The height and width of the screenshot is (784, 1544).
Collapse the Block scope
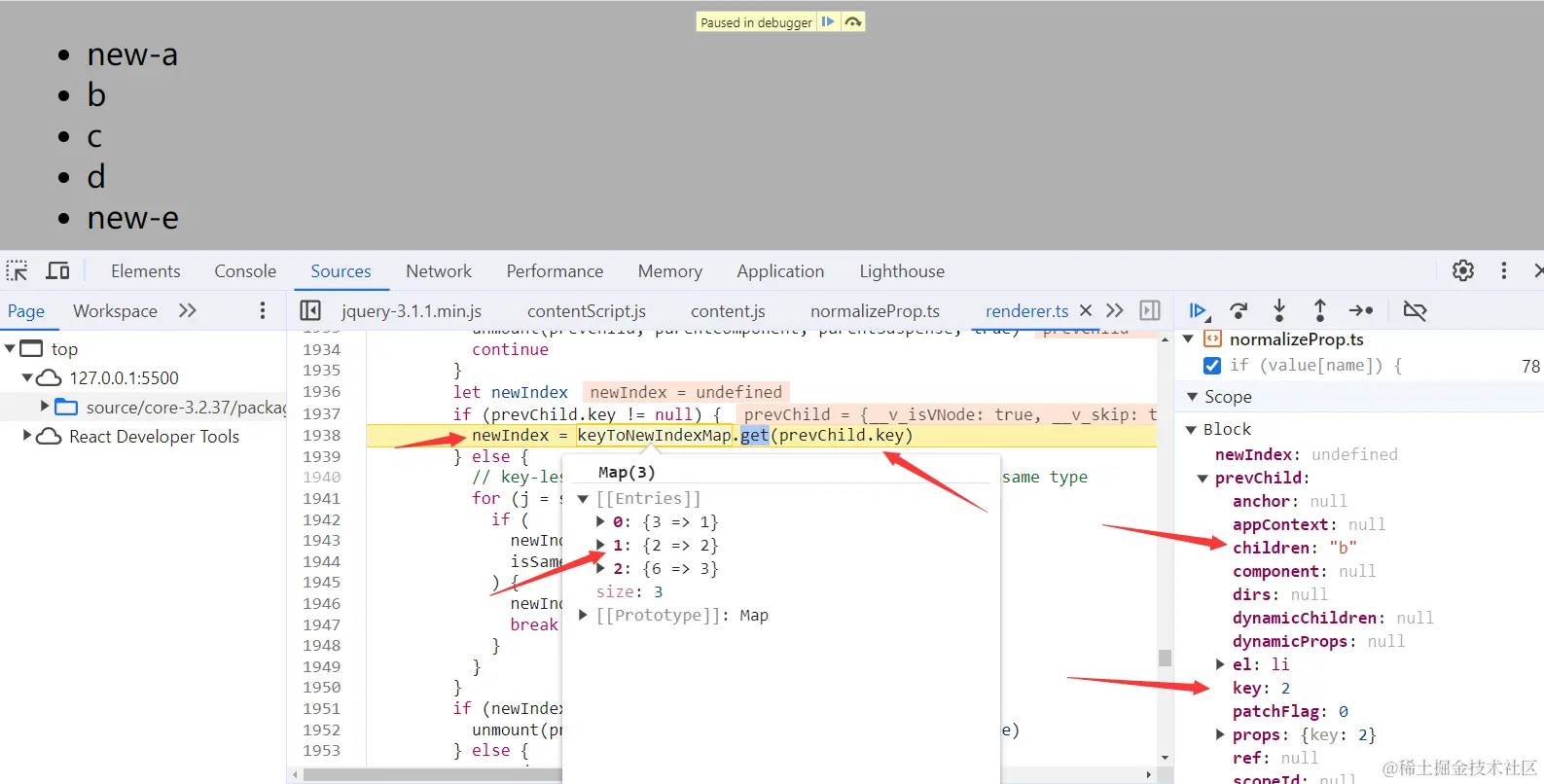(x=1190, y=429)
